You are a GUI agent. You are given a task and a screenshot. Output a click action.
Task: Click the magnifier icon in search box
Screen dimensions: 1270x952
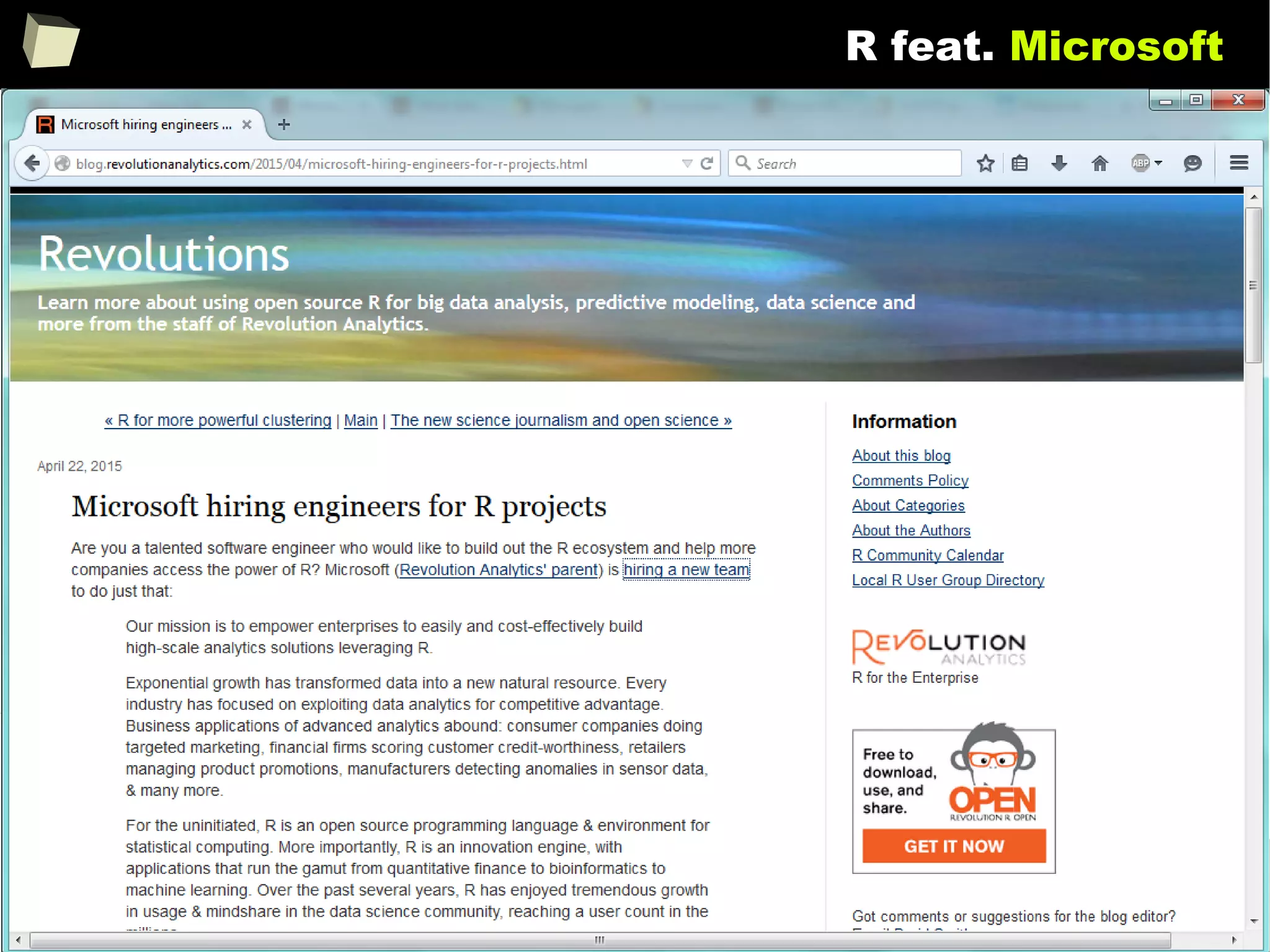click(742, 163)
